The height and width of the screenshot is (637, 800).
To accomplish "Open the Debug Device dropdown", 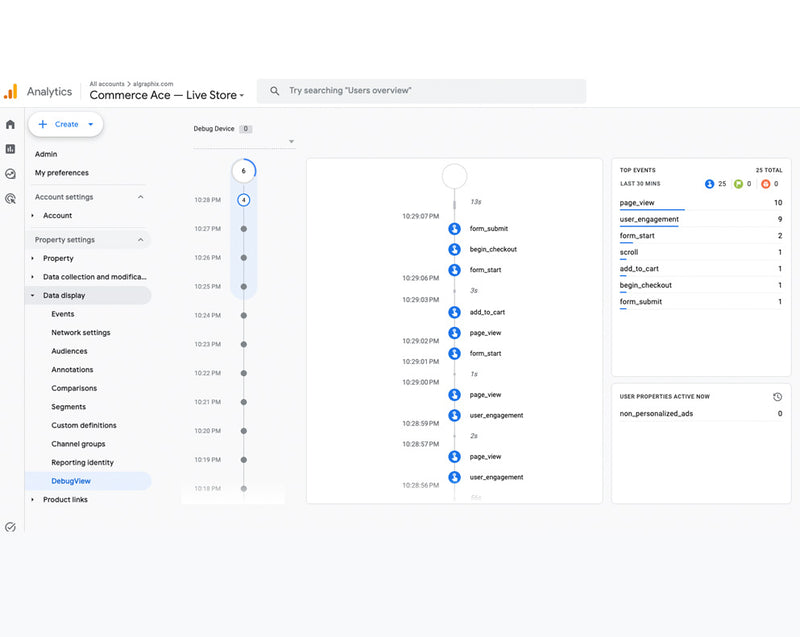I will [x=244, y=141].
